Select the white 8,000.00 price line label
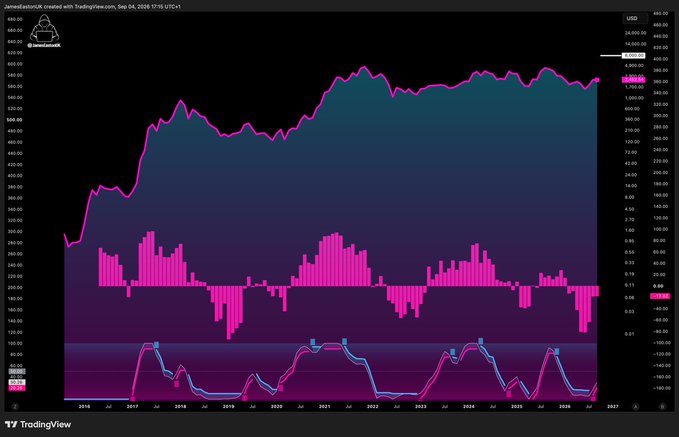Screen dimensions: 679x437 tap(634, 55)
